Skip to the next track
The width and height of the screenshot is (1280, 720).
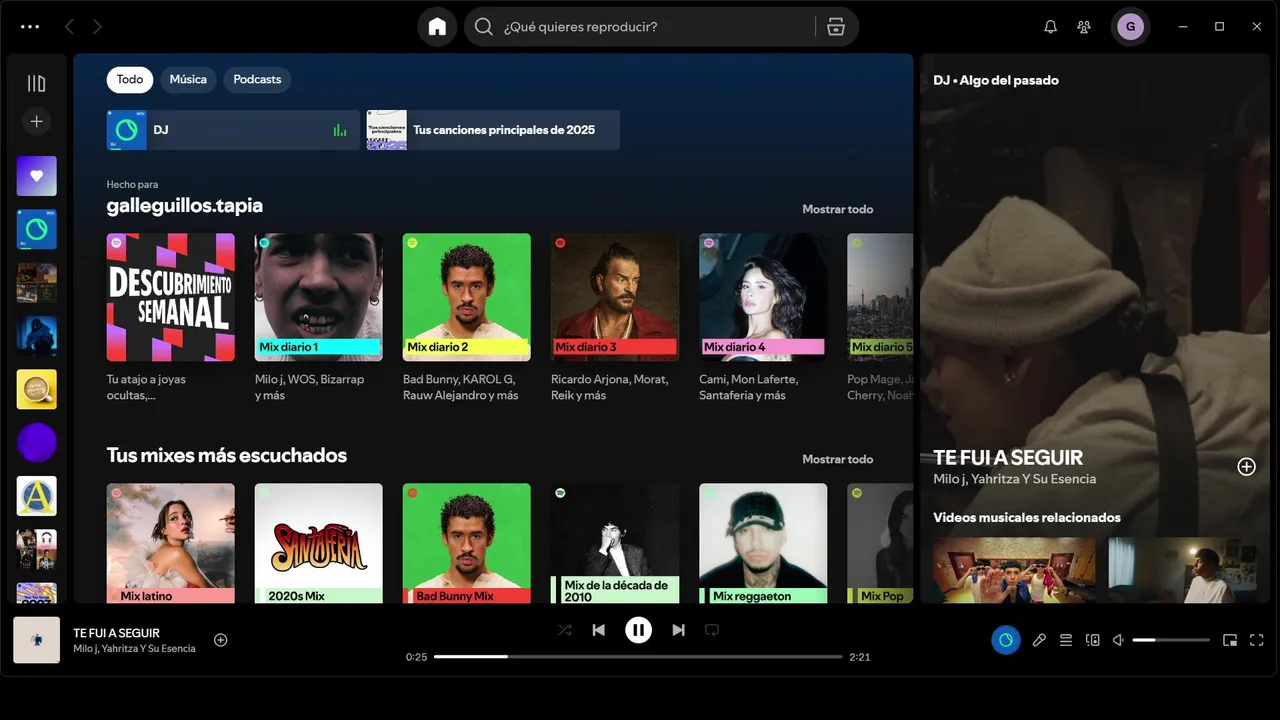click(678, 630)
